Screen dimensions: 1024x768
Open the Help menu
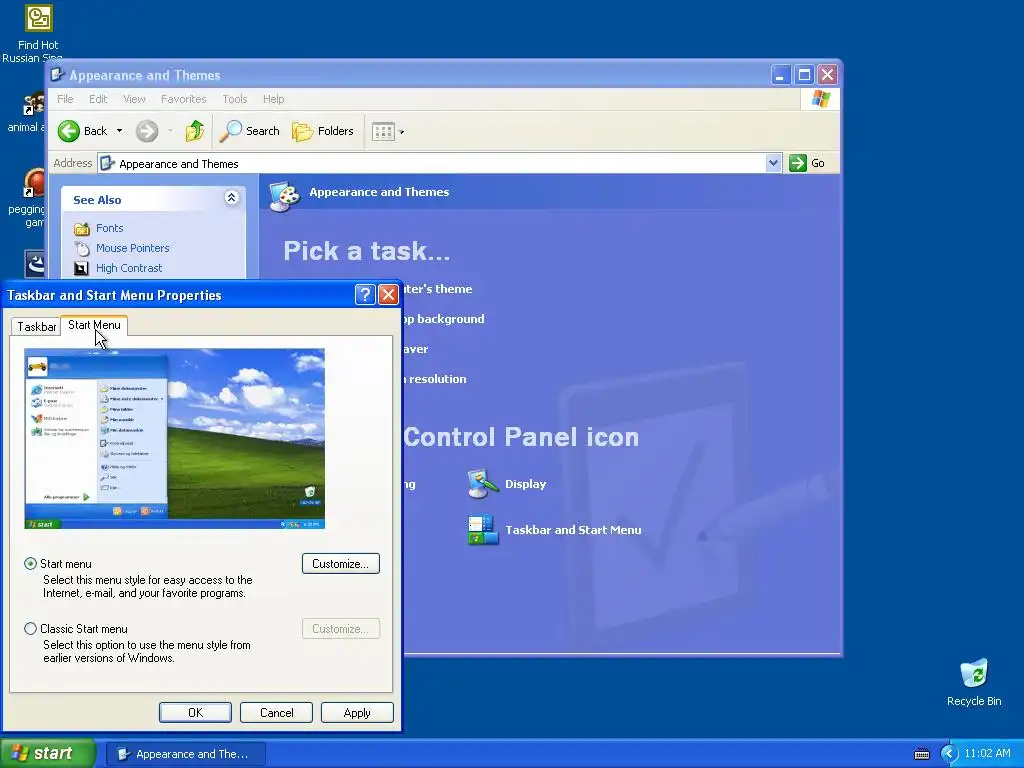click(274, 99)
